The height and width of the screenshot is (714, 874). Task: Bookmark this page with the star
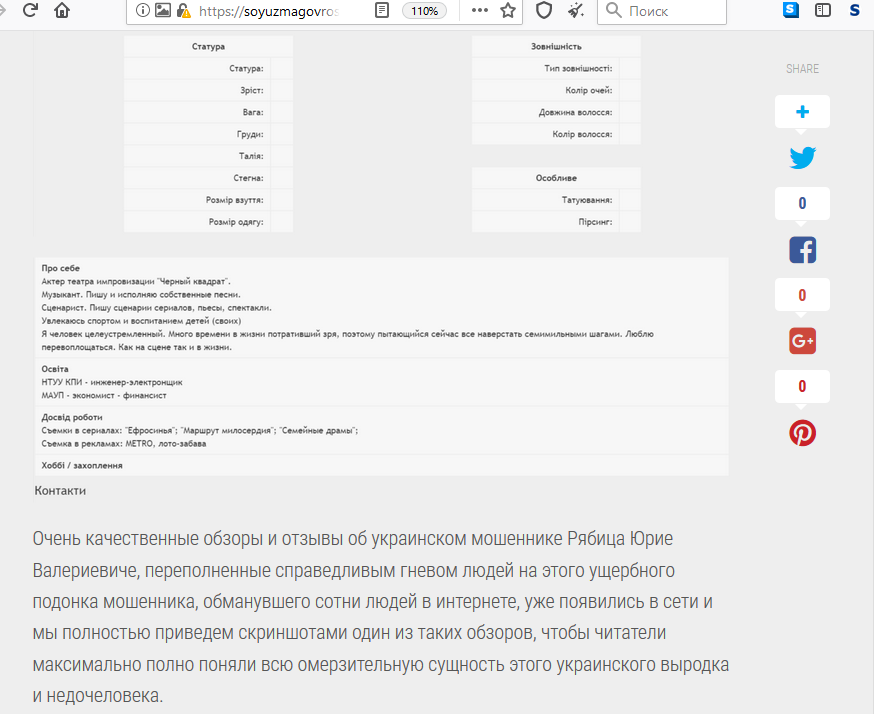point(508,11)
